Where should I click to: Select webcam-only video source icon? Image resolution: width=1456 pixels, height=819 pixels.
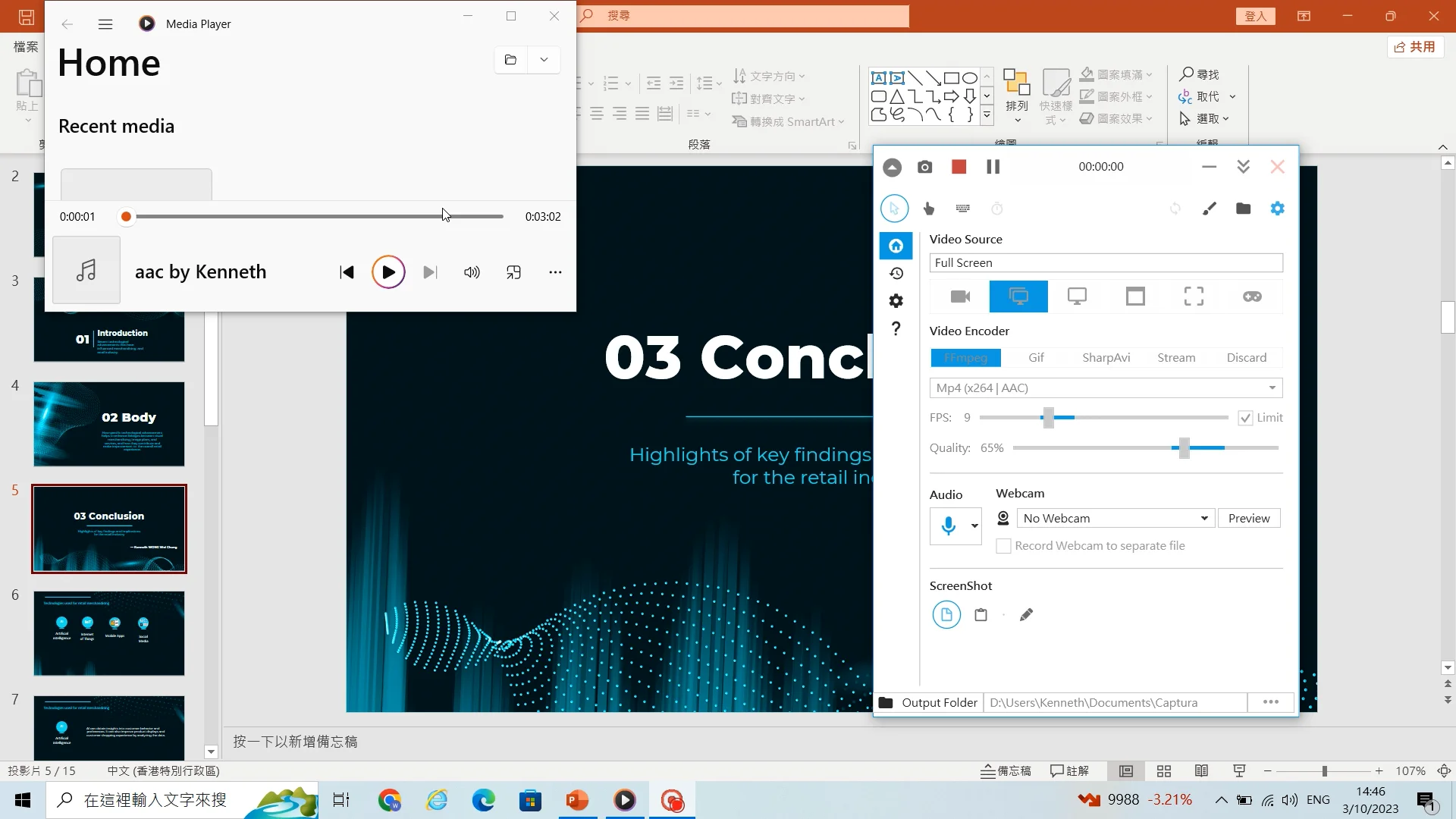(960, 297)
